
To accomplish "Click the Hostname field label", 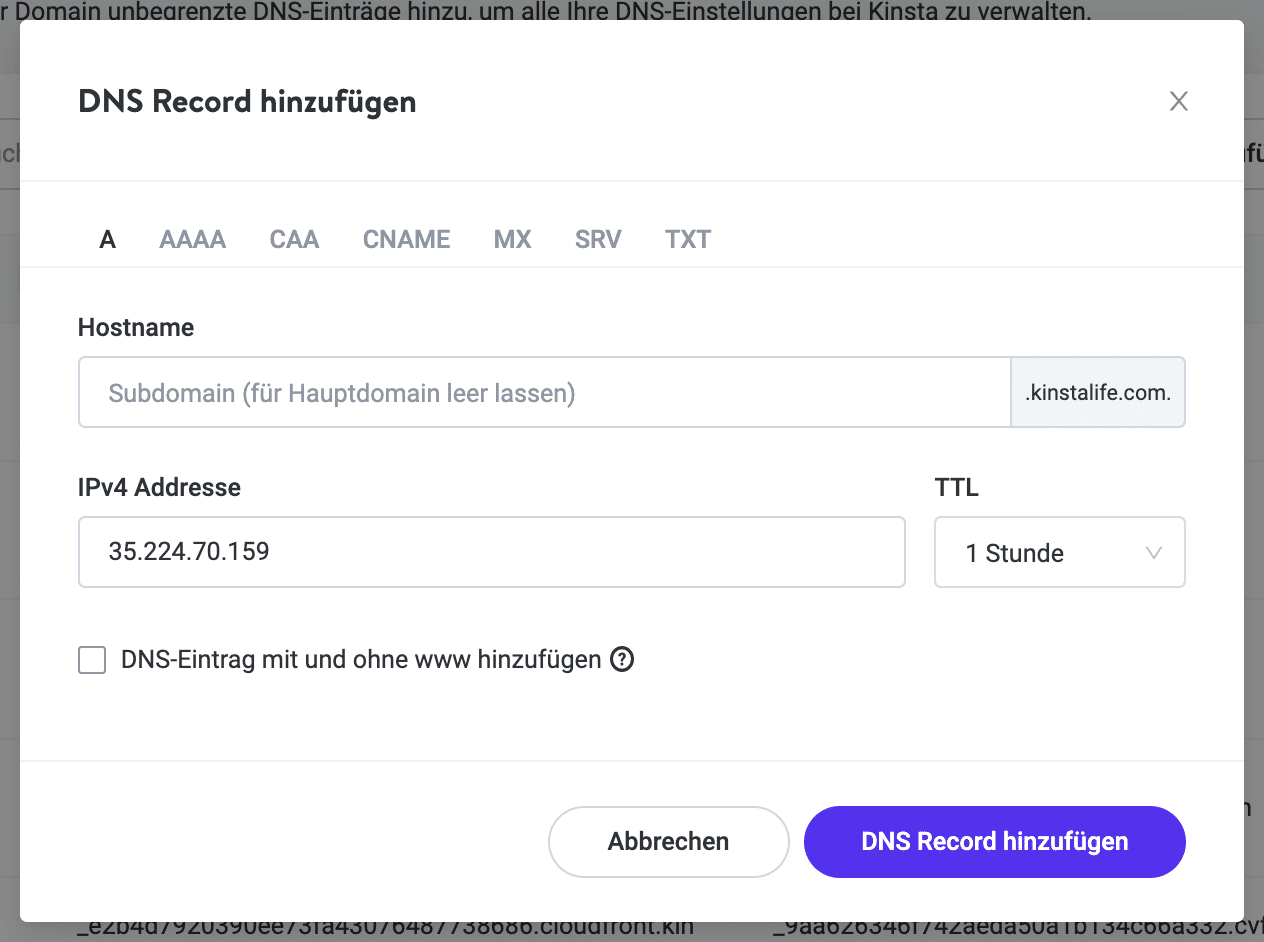I will click(x=135, y=327).
